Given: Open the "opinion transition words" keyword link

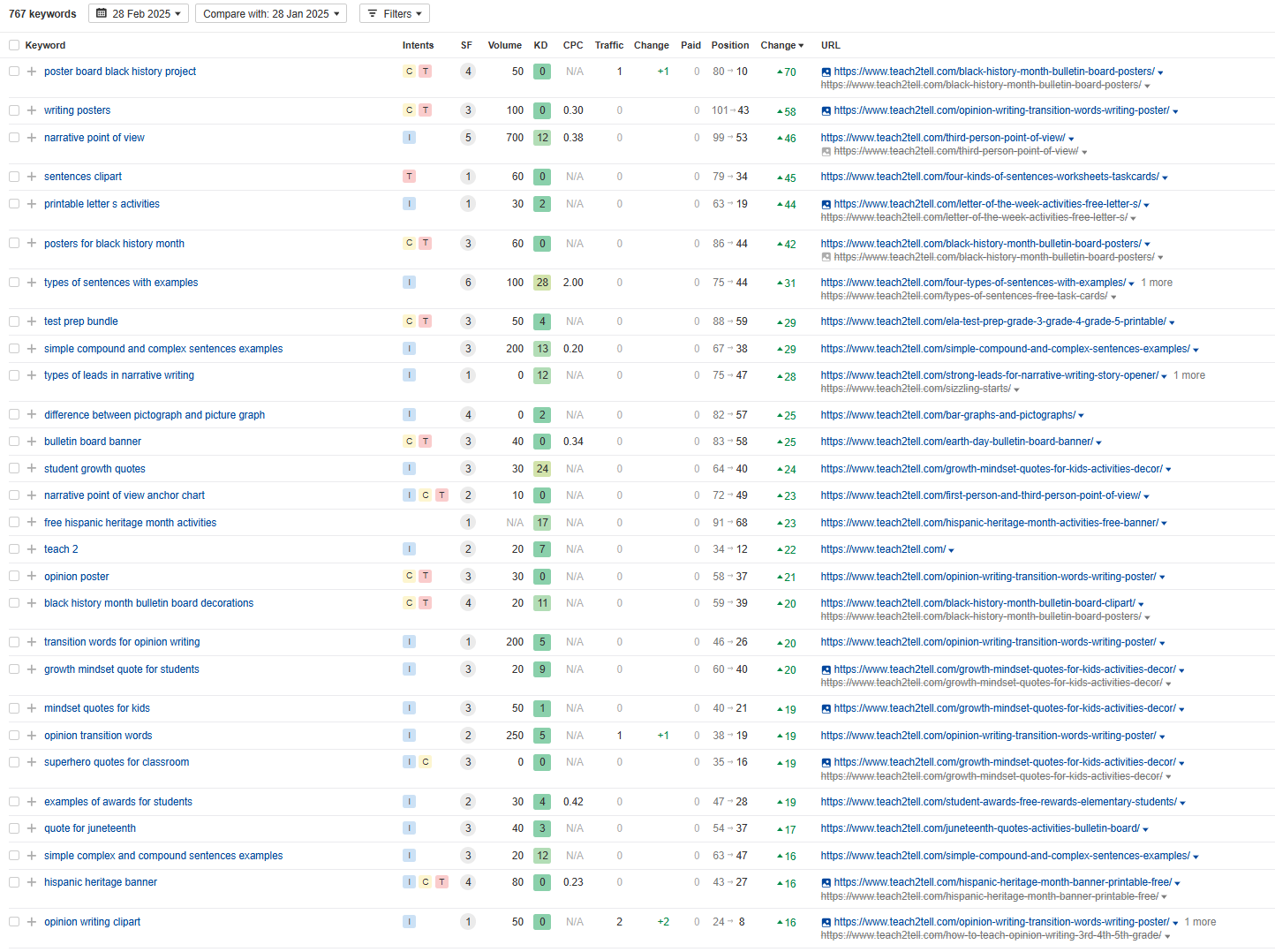Looking at the screenshot, I should pos(98,736).
